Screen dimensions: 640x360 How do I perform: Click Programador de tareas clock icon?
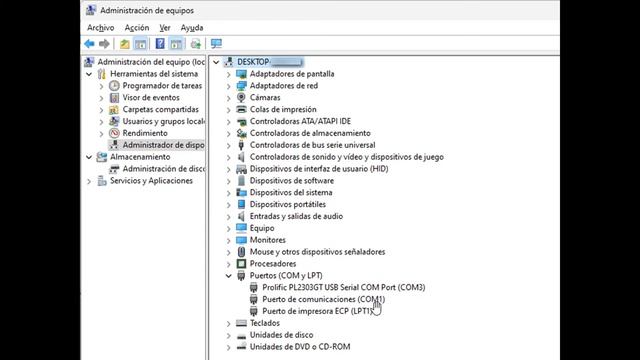tap(114, 86)
